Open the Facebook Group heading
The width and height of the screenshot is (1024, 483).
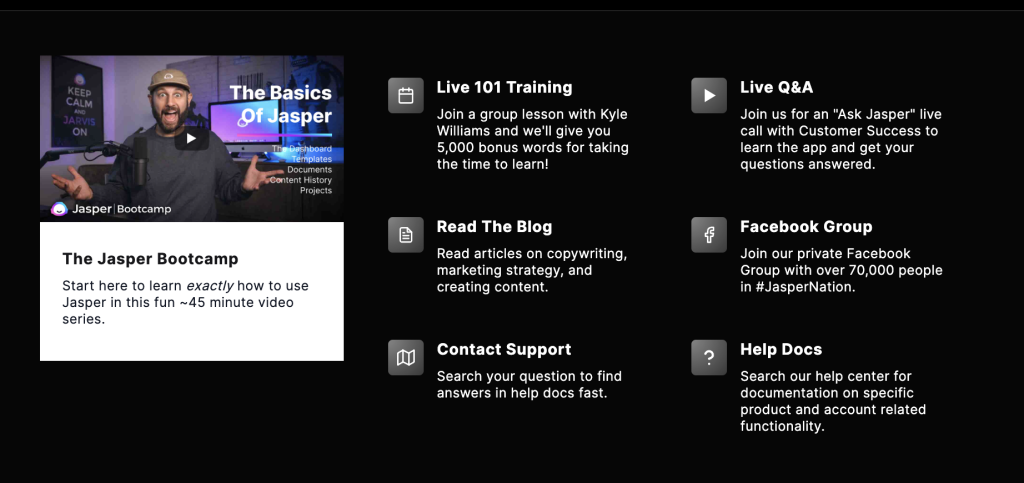[806, 226]
